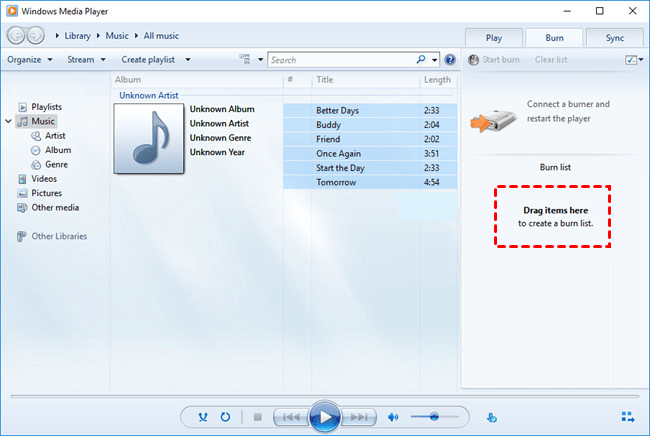Image resolution: width=650 pixels, height=436 pixels.
Task: Click Library in the breadcrumb
Action: (x=77, y=36)
